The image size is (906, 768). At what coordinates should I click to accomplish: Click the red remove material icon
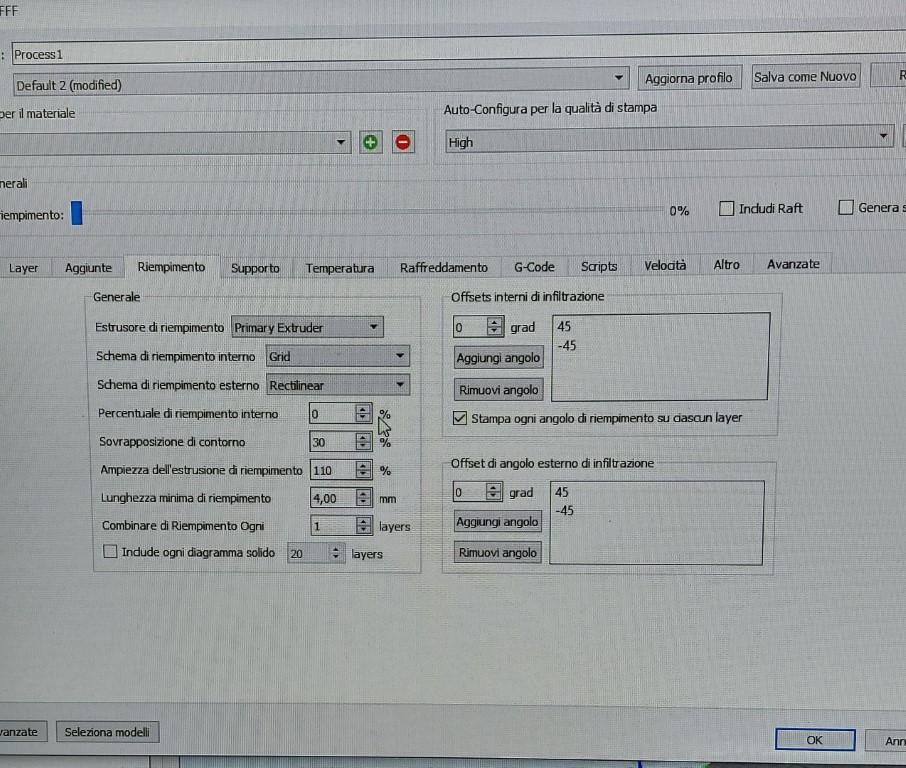(x=403, y=142)
